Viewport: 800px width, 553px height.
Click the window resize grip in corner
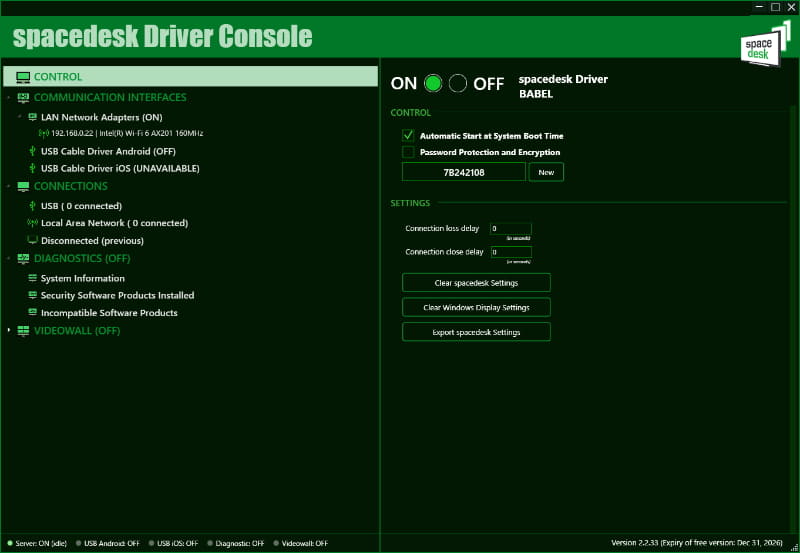[794, 547]
